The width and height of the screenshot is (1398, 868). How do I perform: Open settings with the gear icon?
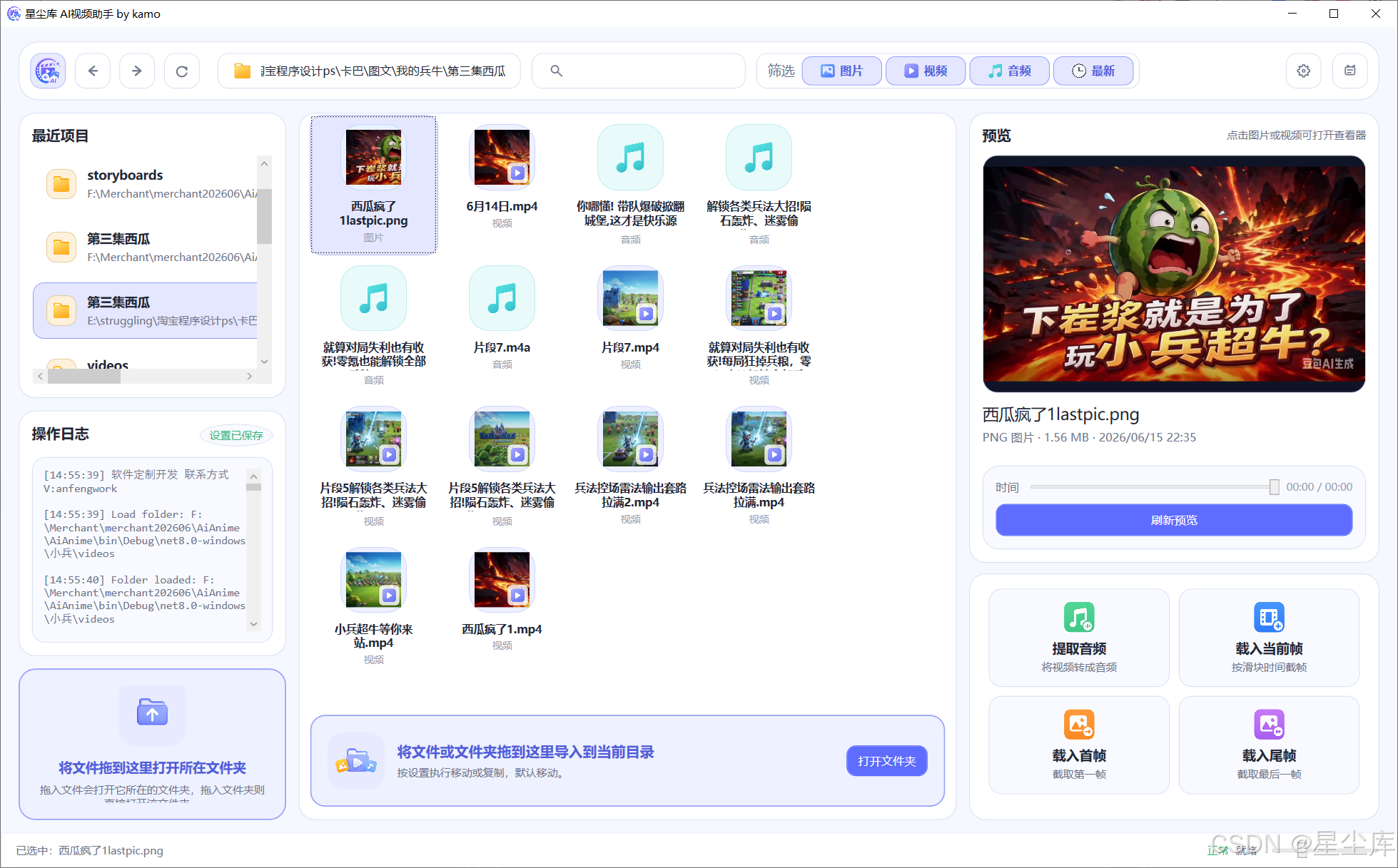pos(1304,71)
